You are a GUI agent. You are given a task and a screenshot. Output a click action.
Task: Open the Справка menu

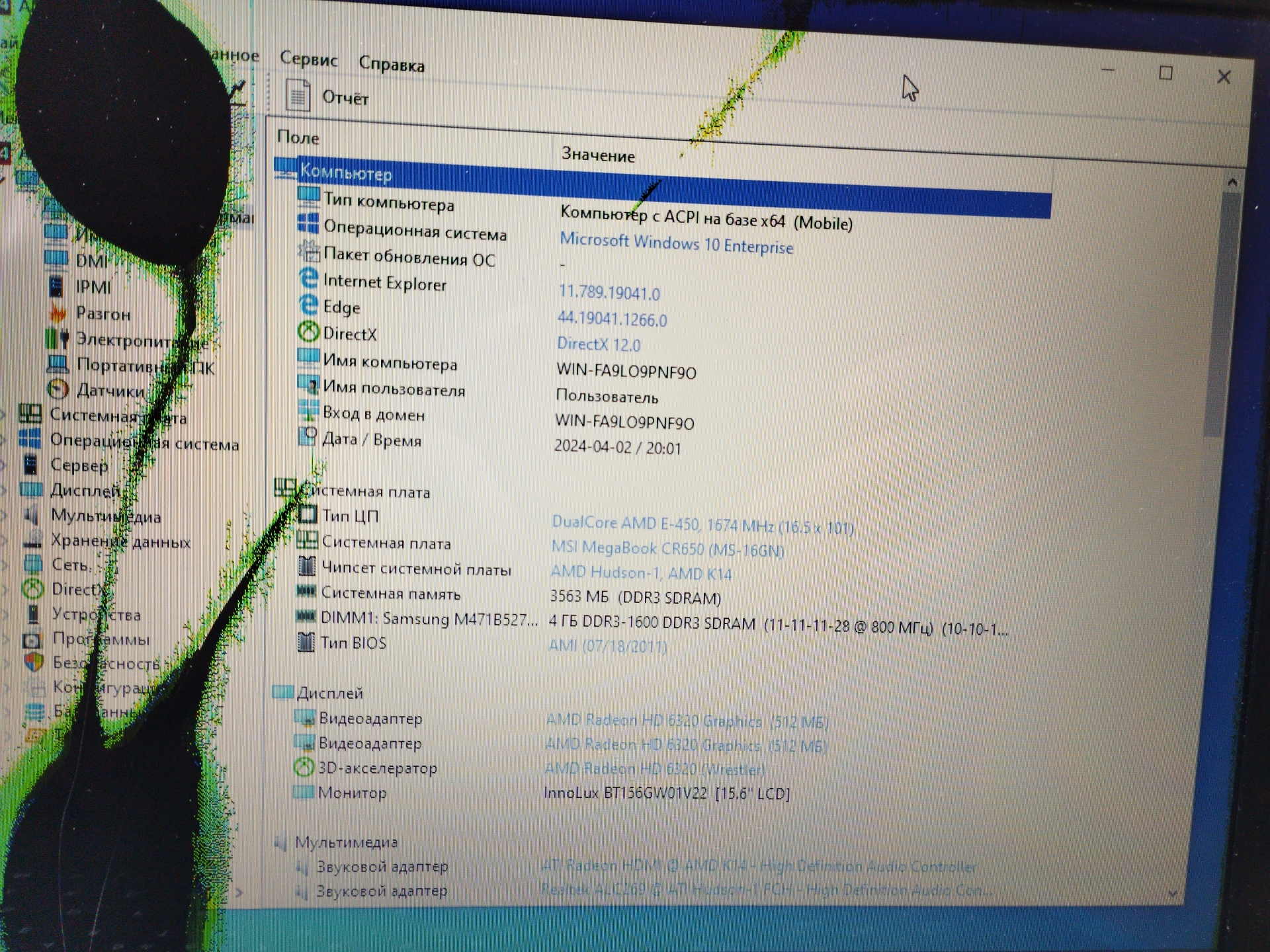pos(392,64)
